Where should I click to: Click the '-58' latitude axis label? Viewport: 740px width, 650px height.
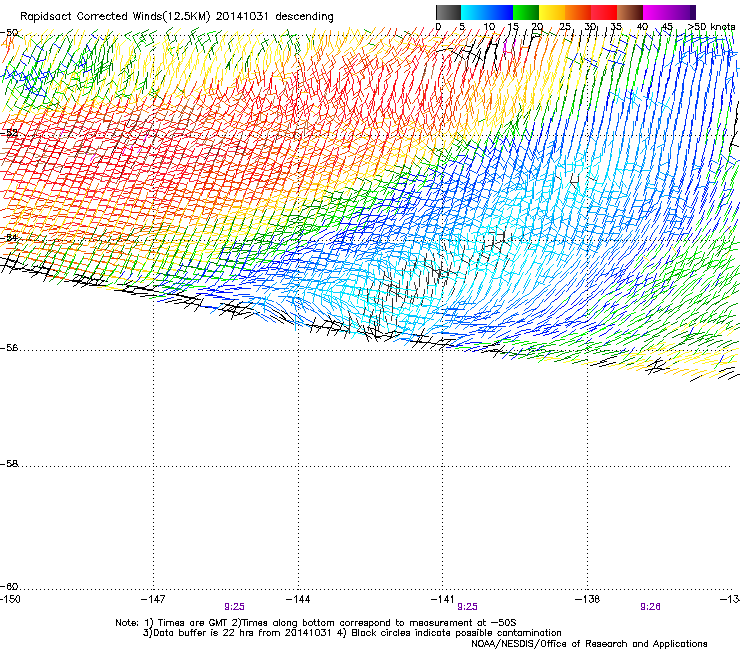click(x=9, y=464)
